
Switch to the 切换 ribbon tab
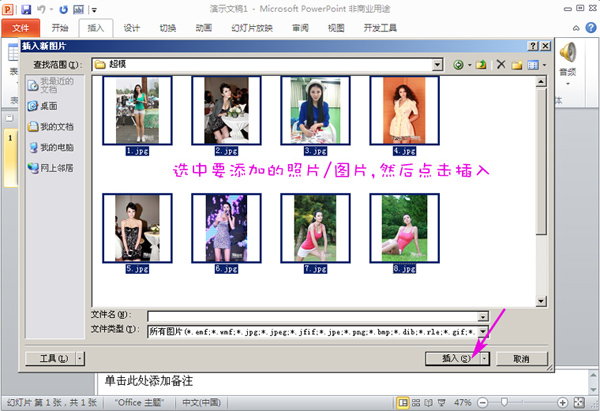(168, 28)
